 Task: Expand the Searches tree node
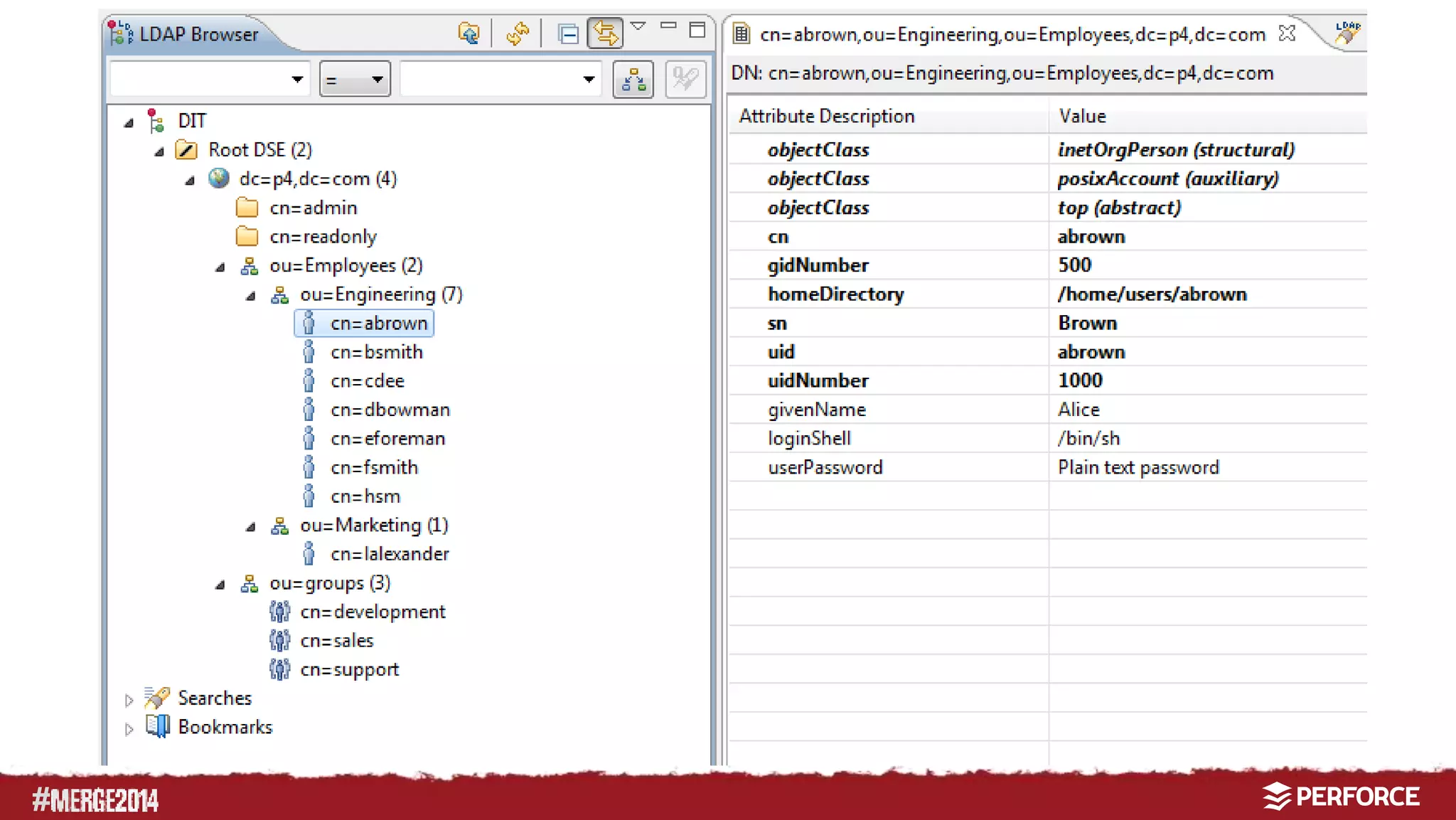pos(129,700)
